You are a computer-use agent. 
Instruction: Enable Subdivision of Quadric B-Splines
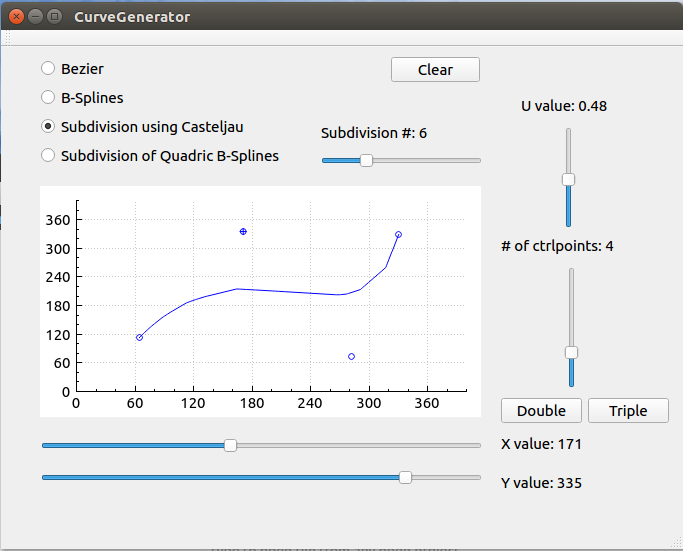[x=48, y=156]
